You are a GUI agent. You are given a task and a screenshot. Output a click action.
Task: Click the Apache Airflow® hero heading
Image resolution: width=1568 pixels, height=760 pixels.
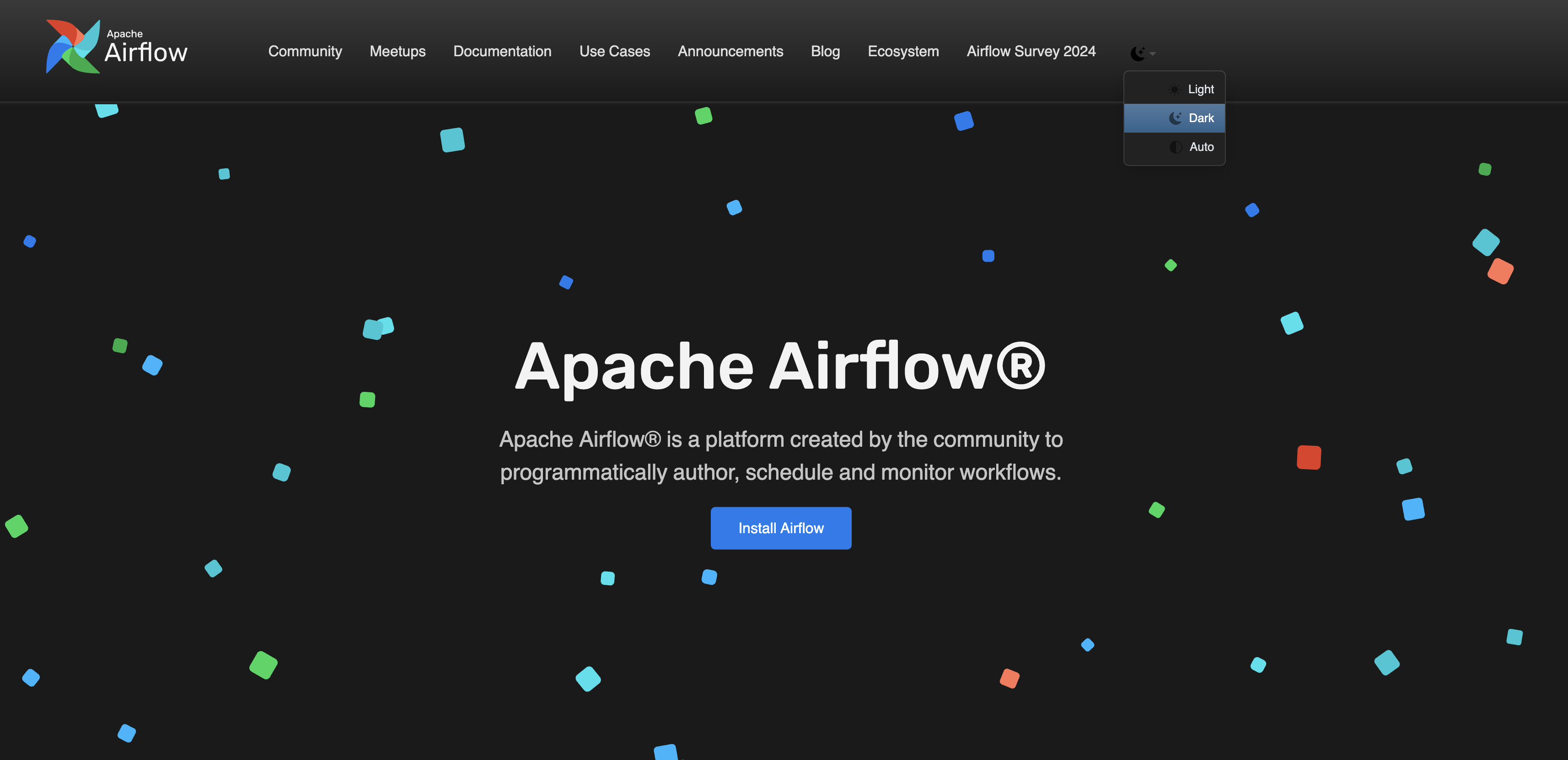(x=780, y=366)
